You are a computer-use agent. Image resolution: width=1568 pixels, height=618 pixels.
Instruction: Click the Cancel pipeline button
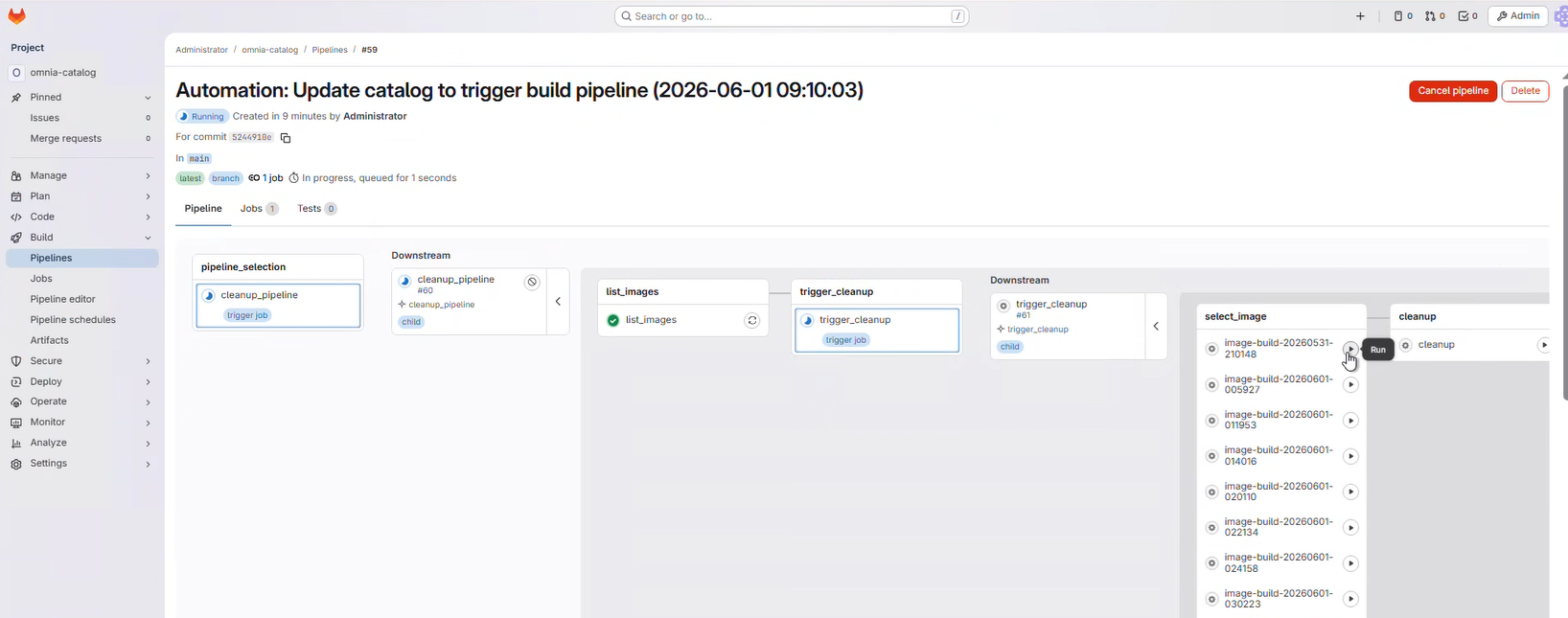(x=1453, y=91)
